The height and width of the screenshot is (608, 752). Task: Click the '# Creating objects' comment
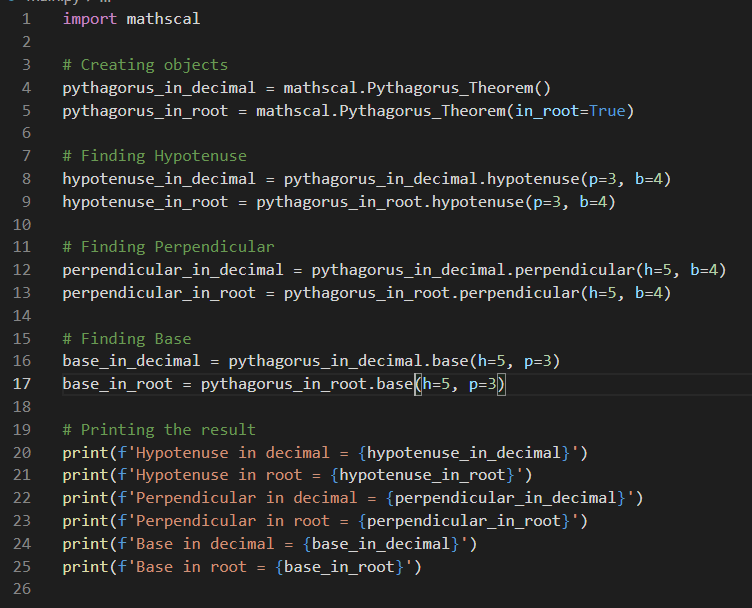click(145, 65)
